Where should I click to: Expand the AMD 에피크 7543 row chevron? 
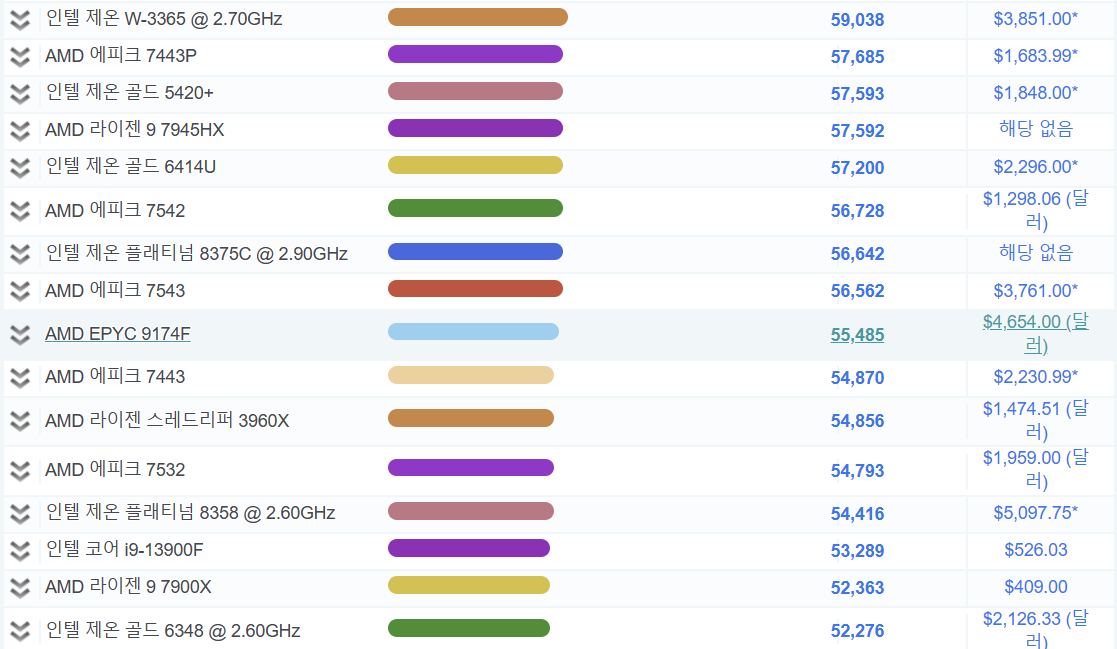pos(20,291)
